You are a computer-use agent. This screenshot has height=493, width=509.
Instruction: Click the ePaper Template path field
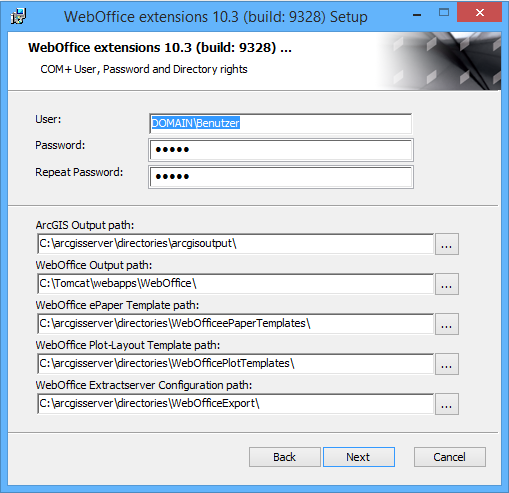pos(235,324)
